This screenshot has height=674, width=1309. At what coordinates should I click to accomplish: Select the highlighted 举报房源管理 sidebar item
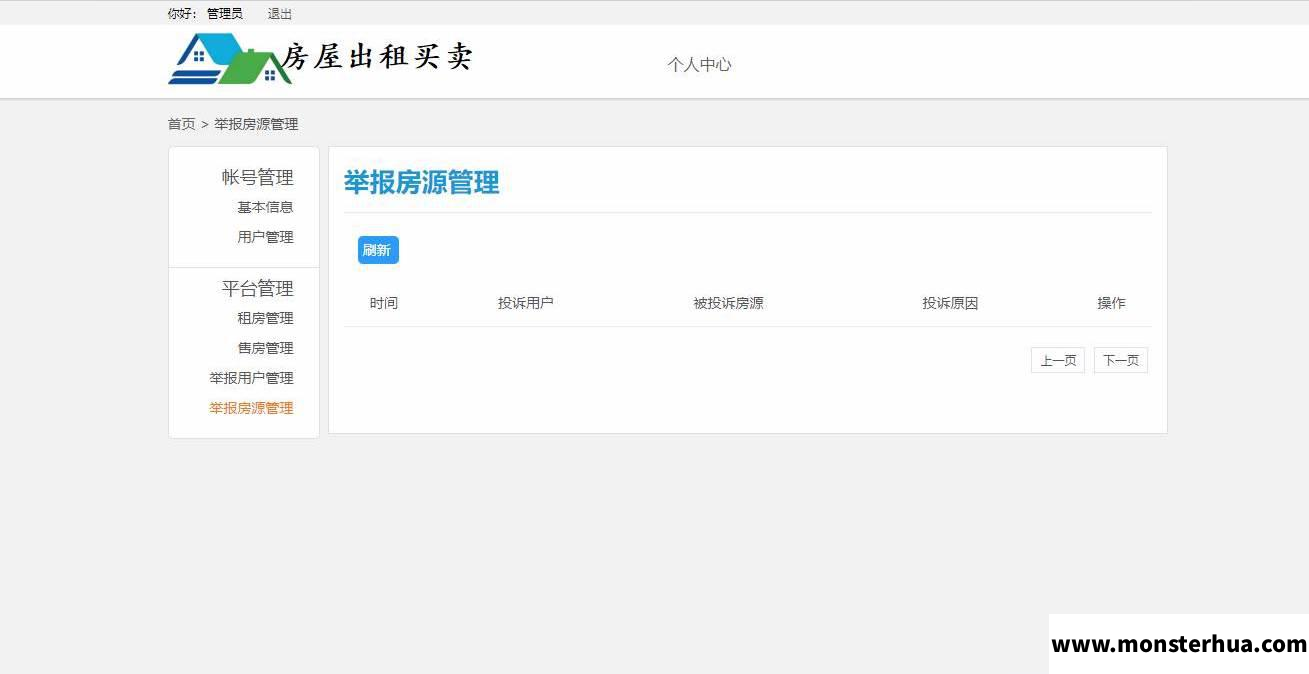click(251, 408)
